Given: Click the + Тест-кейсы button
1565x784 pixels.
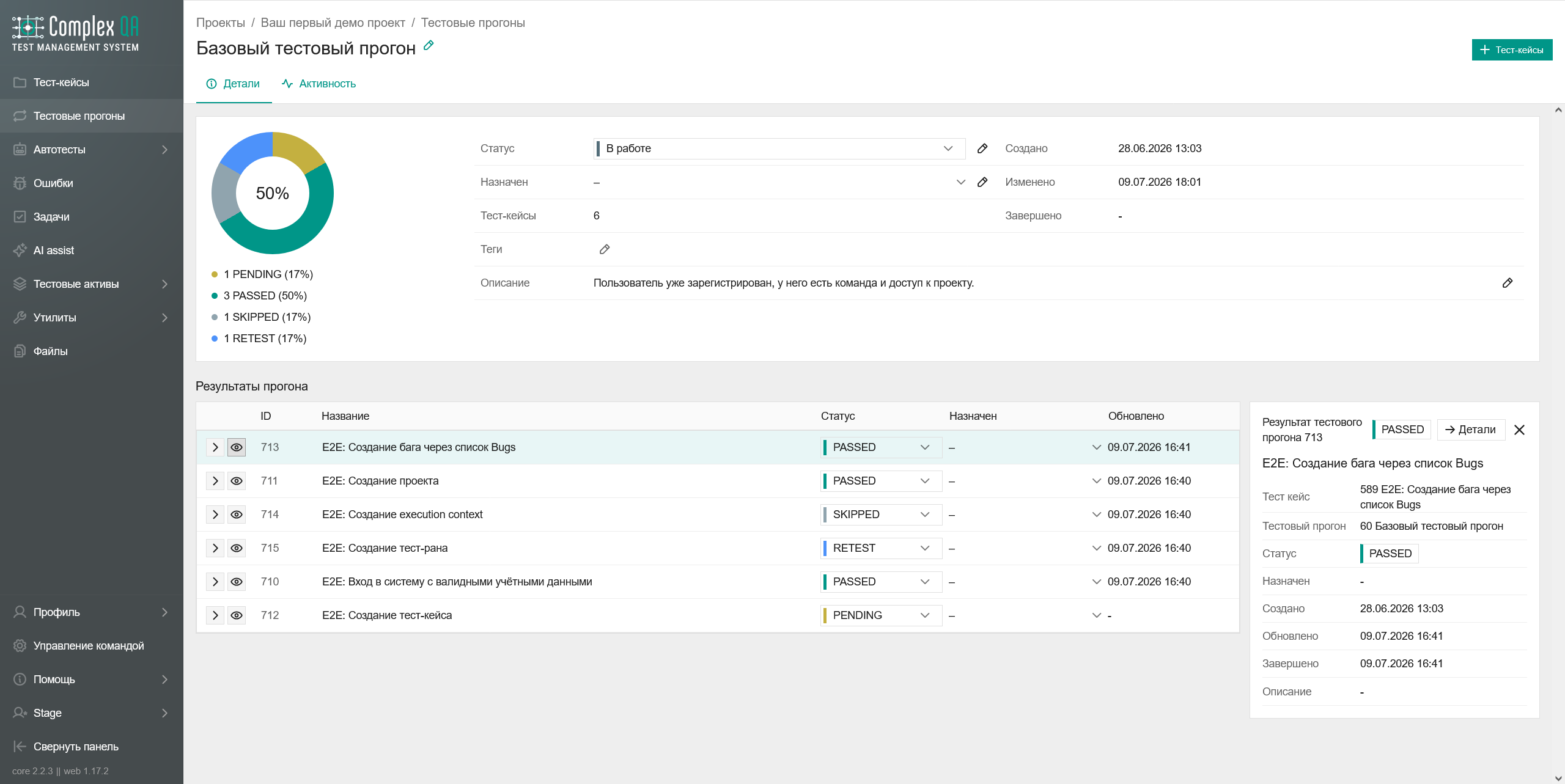Looking at the screenshot, I should click(1512, 50).
